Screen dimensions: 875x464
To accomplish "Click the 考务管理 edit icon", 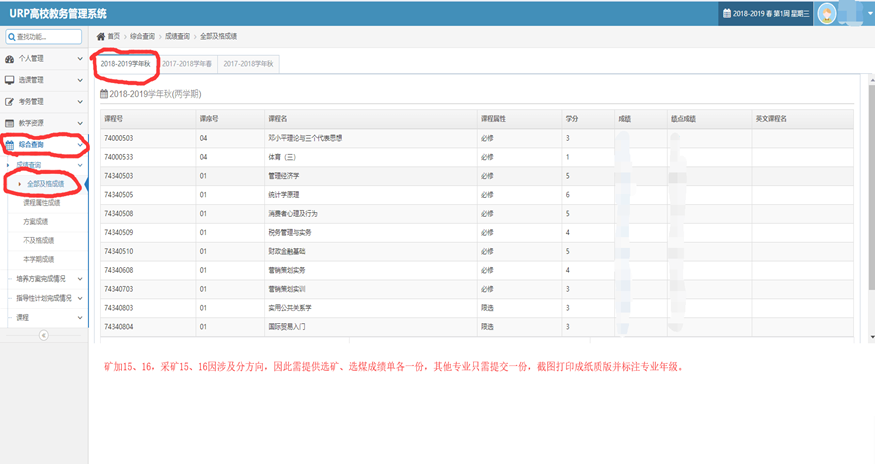I will (10, 101).
